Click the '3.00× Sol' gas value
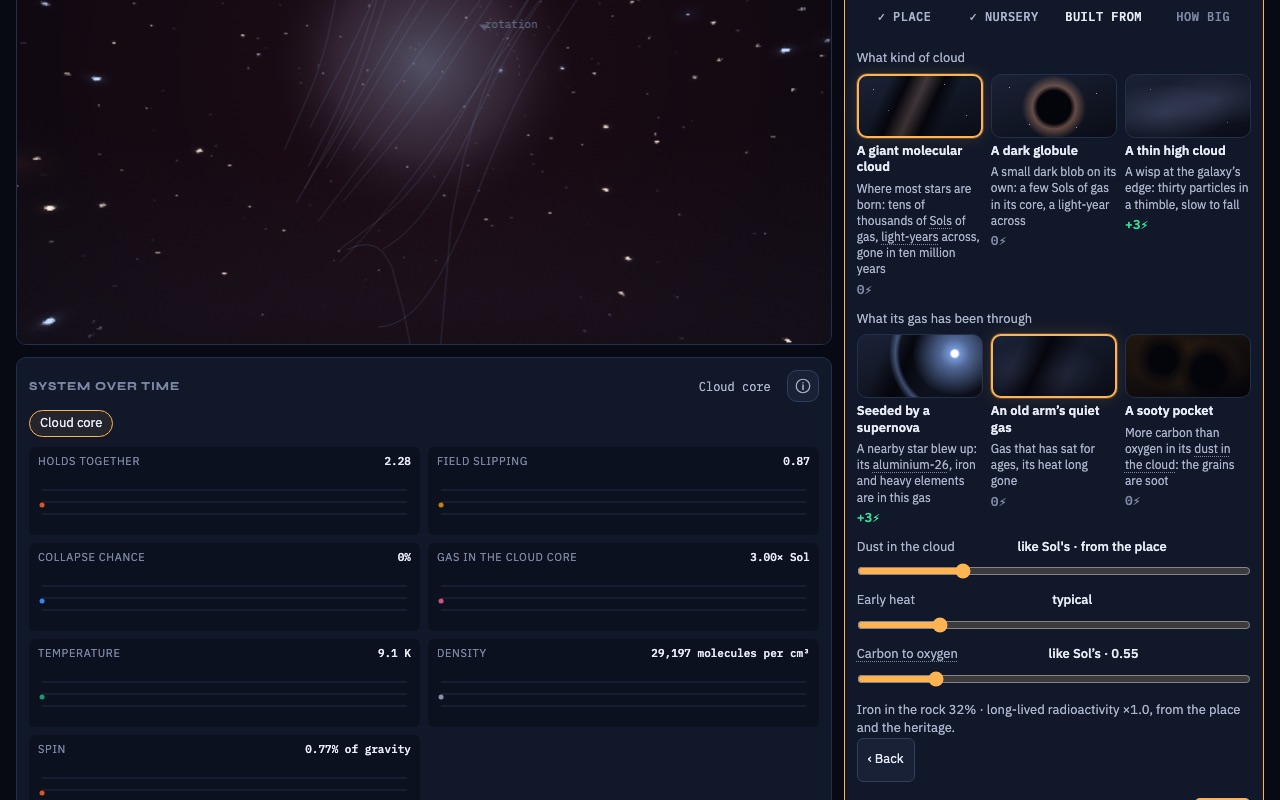Viewport: 1280px width, 800px height. [x=780, y=557]
